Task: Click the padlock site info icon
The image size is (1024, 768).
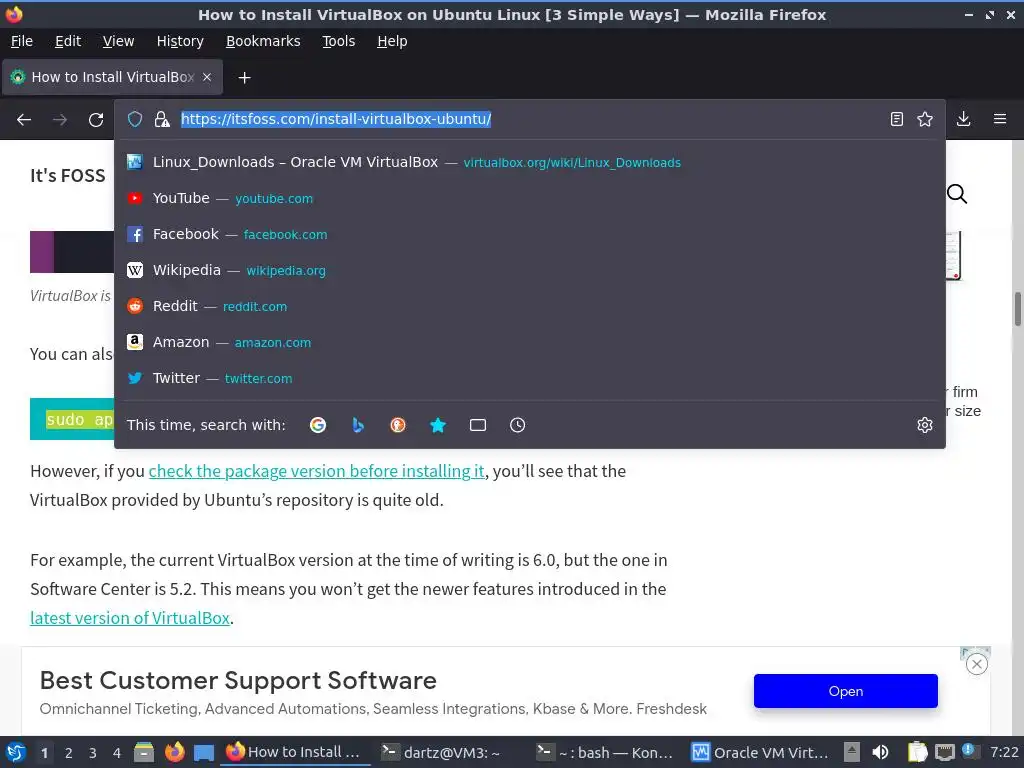Action: point(161,119)
